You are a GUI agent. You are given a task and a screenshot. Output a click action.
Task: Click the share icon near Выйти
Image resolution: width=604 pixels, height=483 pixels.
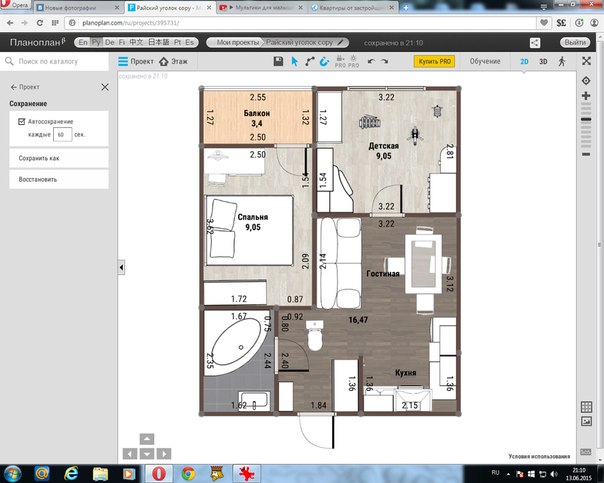(535, 43)
